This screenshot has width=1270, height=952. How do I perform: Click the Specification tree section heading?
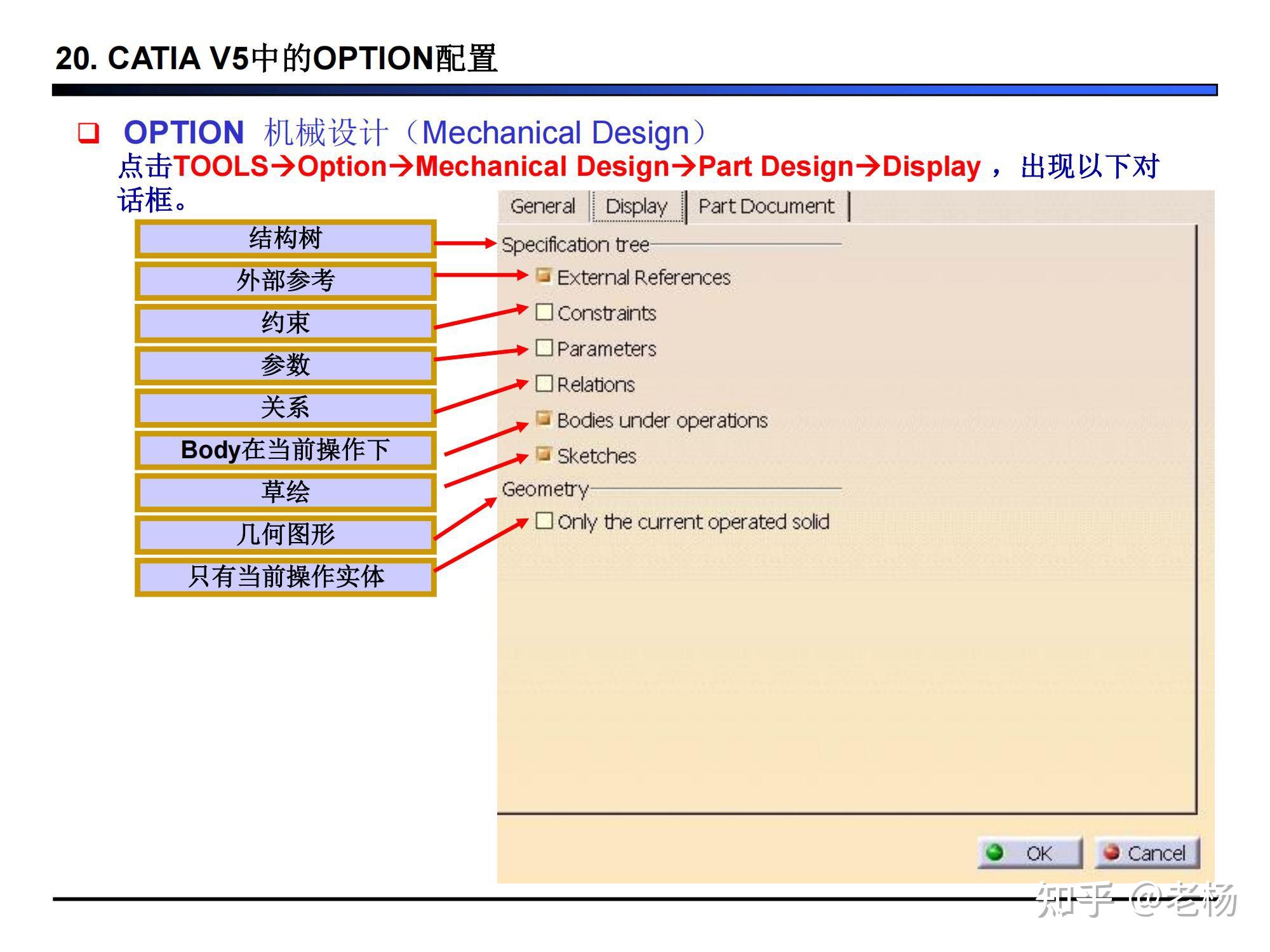click(575, 245)
